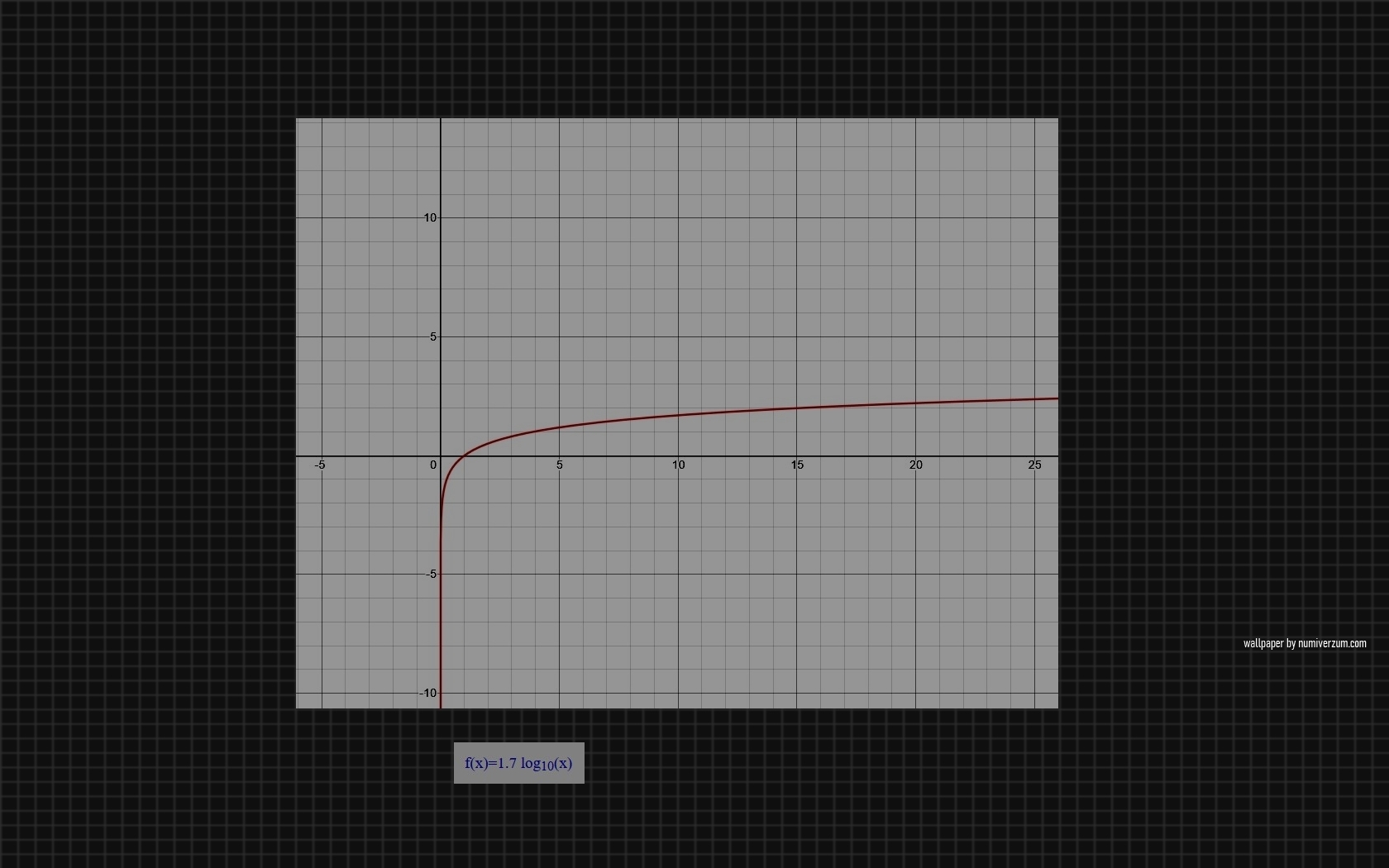
Task: Pick the -10 label on the vertical axis
Action: coord(427,694)
